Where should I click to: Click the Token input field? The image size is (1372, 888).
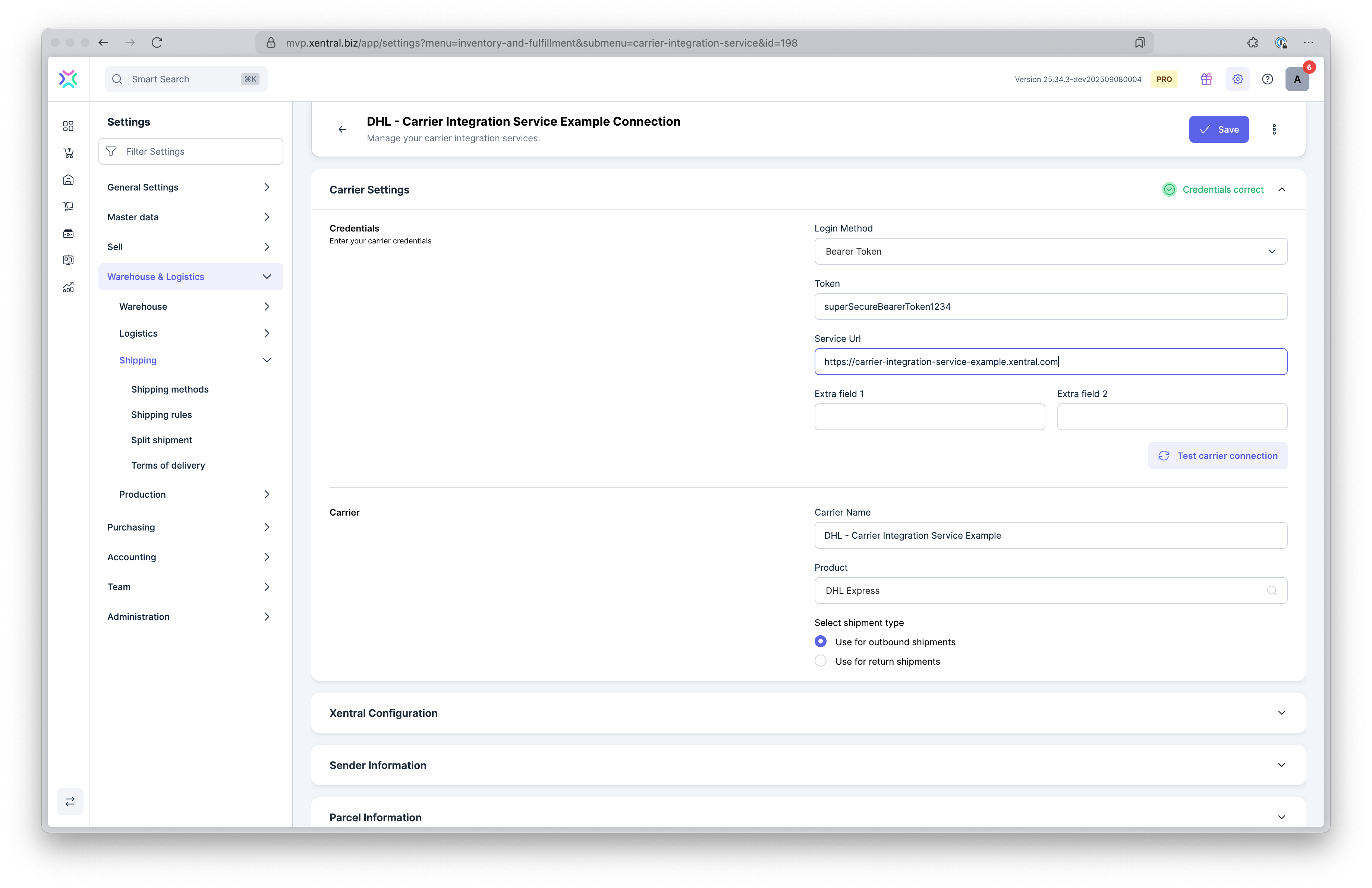click(x=1050, y=306)
